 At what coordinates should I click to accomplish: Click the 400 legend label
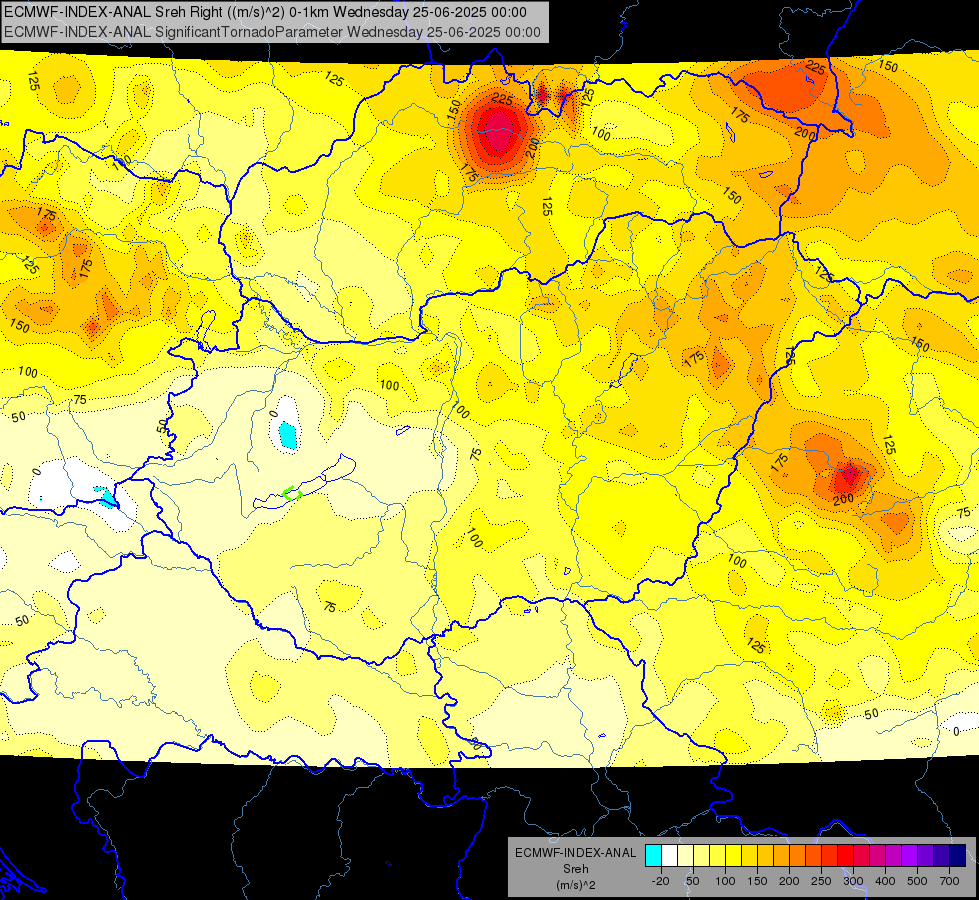click(x=885, y=881)
